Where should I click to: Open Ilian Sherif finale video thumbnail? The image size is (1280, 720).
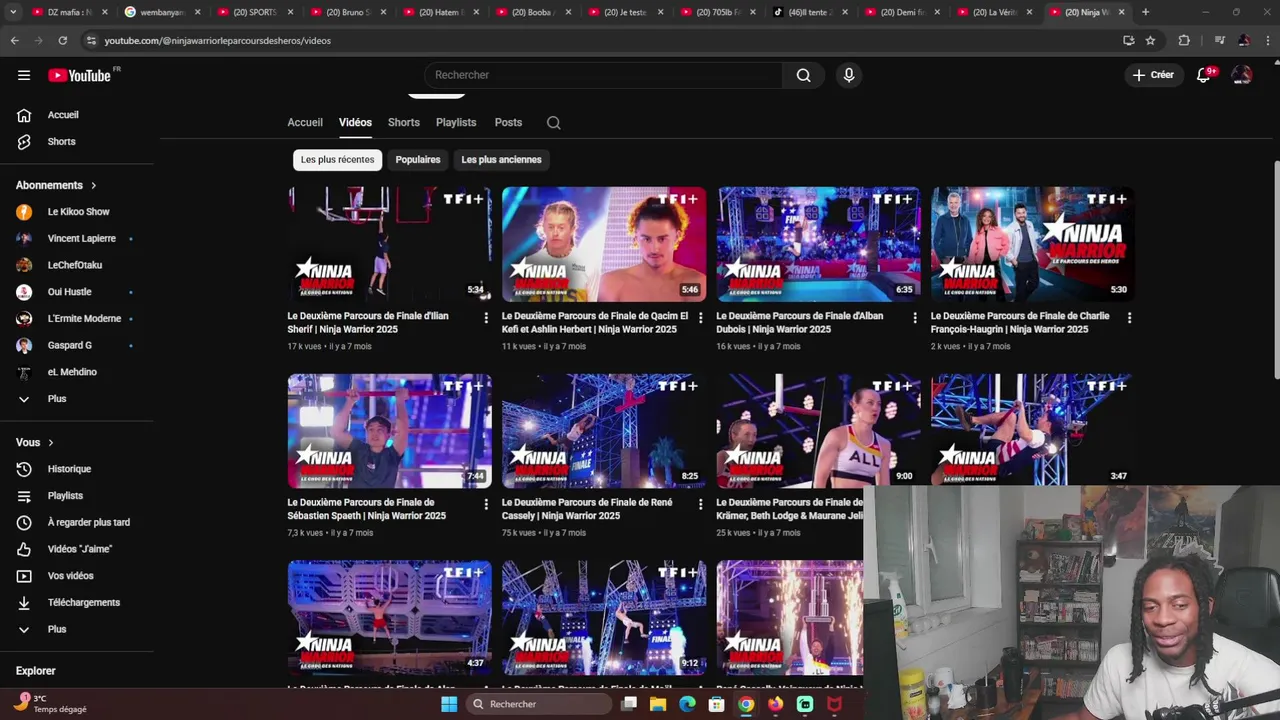pyautogui.click(x=390, y=244)
